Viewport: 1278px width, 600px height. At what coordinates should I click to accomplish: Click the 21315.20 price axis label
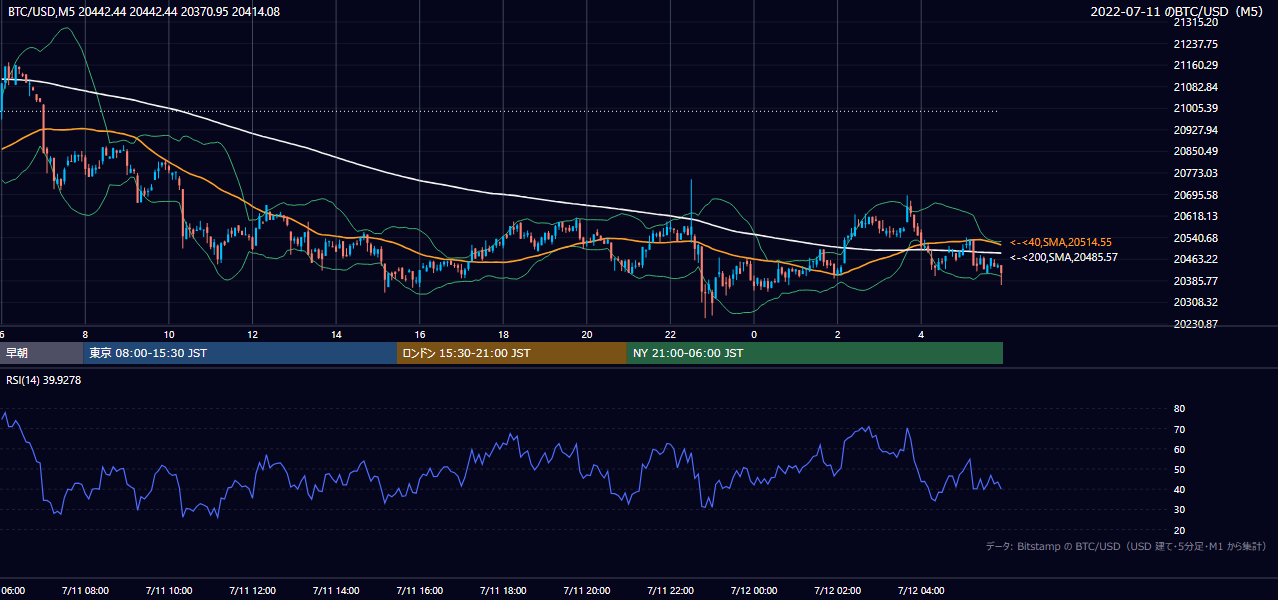[1195, 22]
